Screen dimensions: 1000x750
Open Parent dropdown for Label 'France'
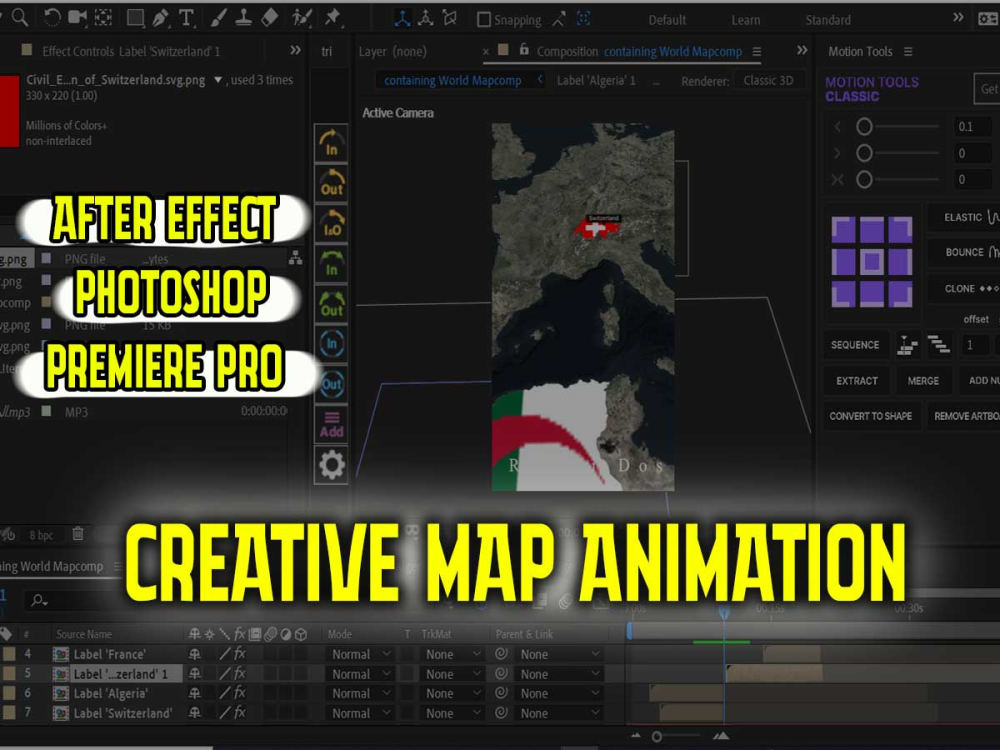point(559,654)
